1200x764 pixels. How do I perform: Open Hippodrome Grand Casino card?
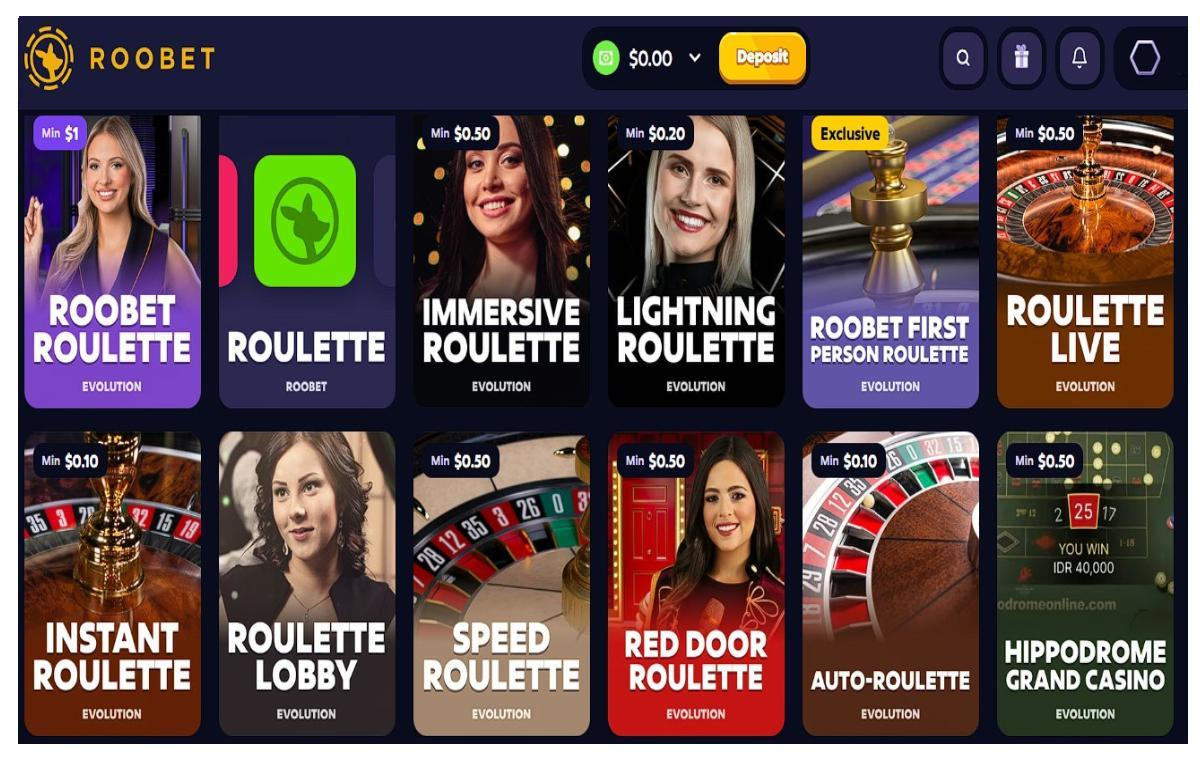pyautogui.click(x=1085, y=584)
